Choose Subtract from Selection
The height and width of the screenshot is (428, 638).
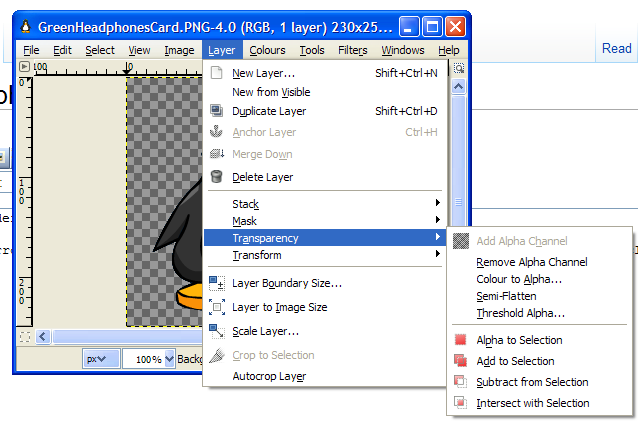[x=540, y=382]
